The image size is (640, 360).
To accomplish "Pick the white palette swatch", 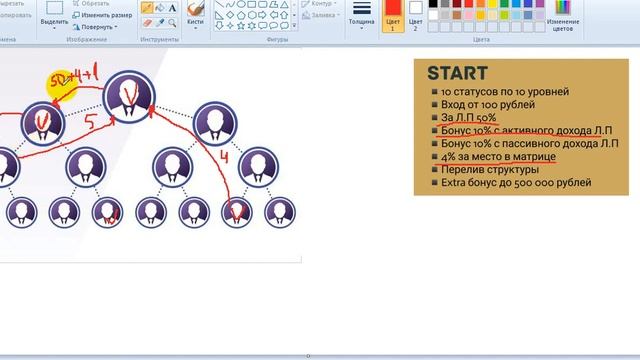I will (433, 15).
